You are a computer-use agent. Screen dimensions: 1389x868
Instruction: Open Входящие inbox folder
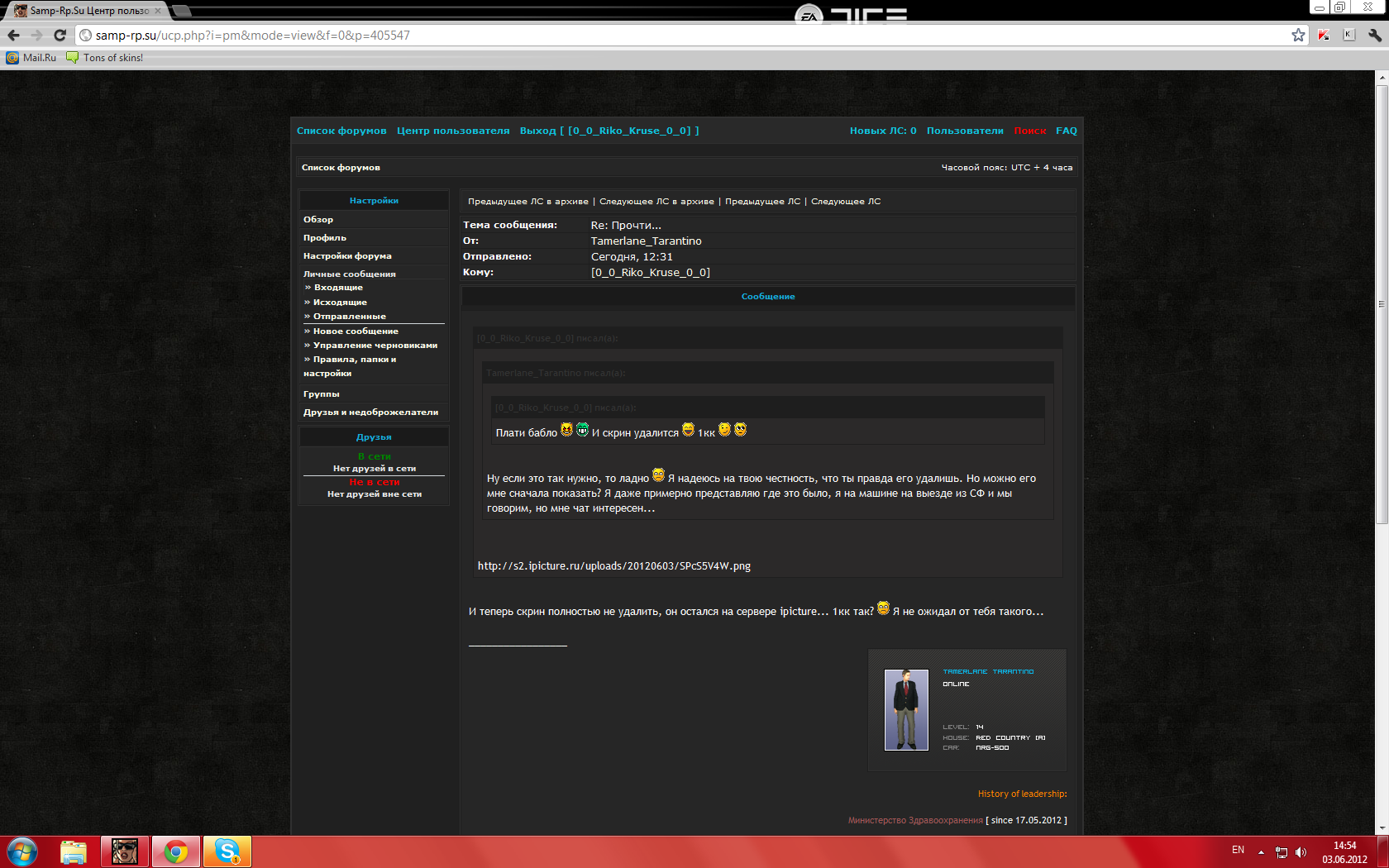(x=338, y=288)
